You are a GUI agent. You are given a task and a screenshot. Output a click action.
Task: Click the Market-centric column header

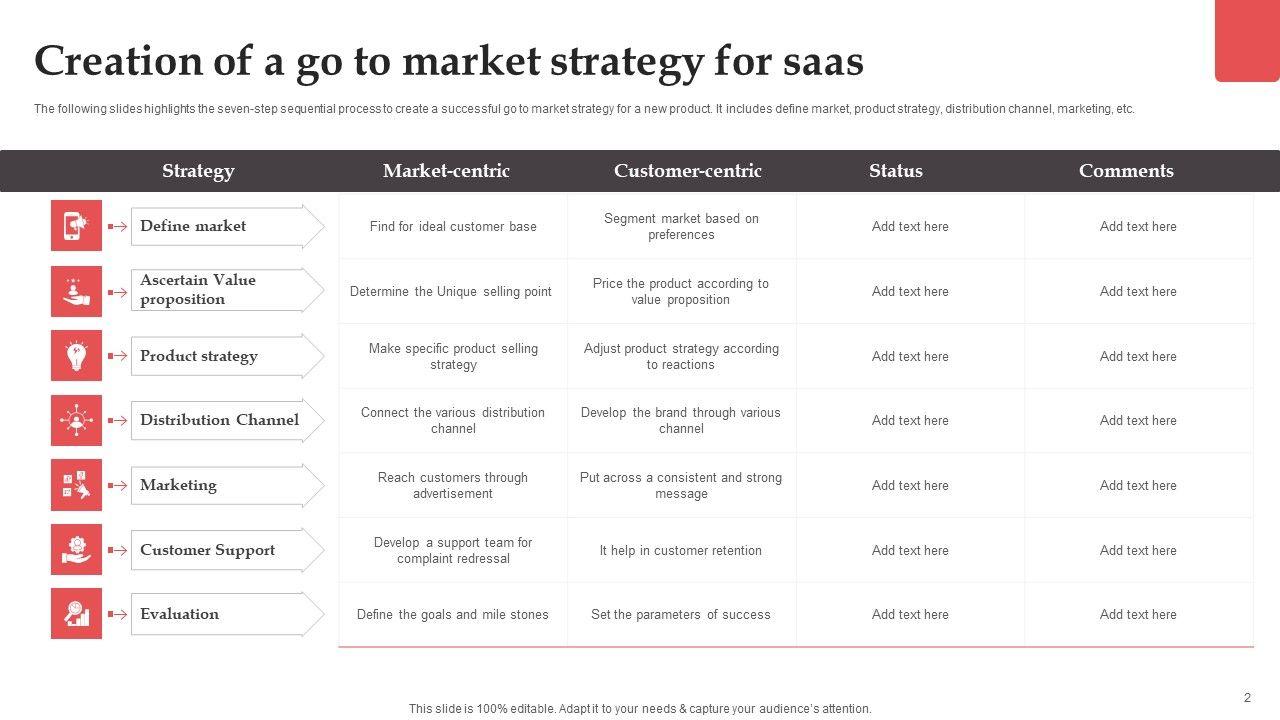(x=446, y=171)
